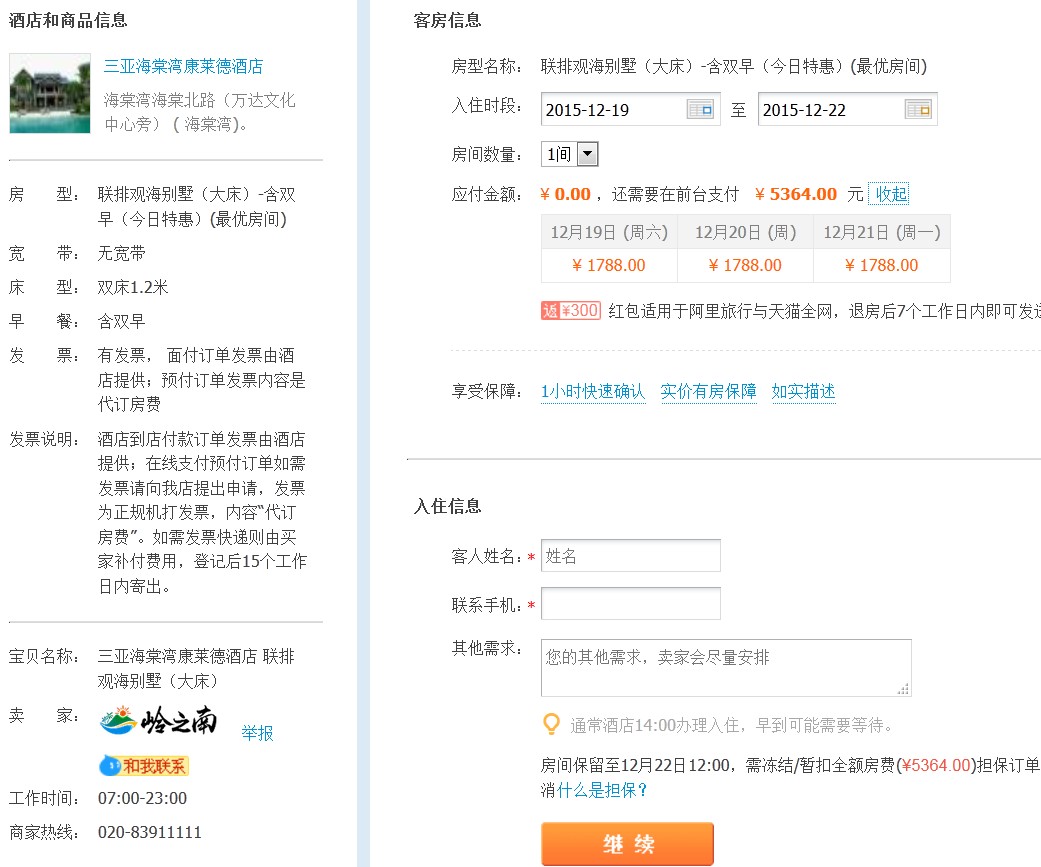1041x867 pixels.
Task: Click the 和我联系 chat icon
Action: click(x=144, y=766)
